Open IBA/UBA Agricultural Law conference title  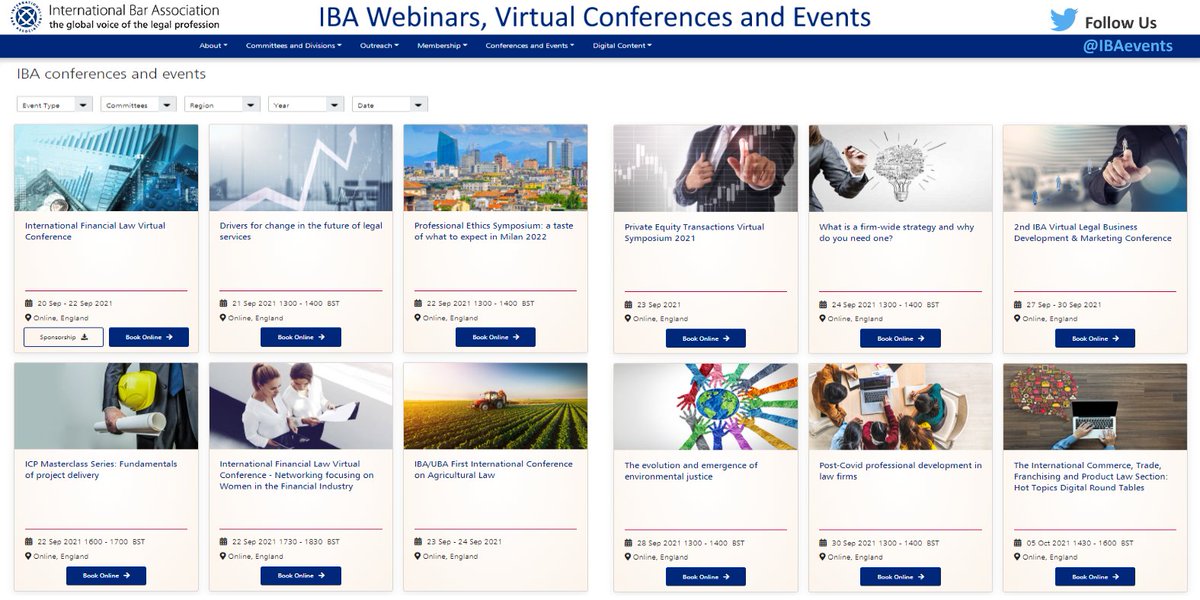[x=493, y=469]
